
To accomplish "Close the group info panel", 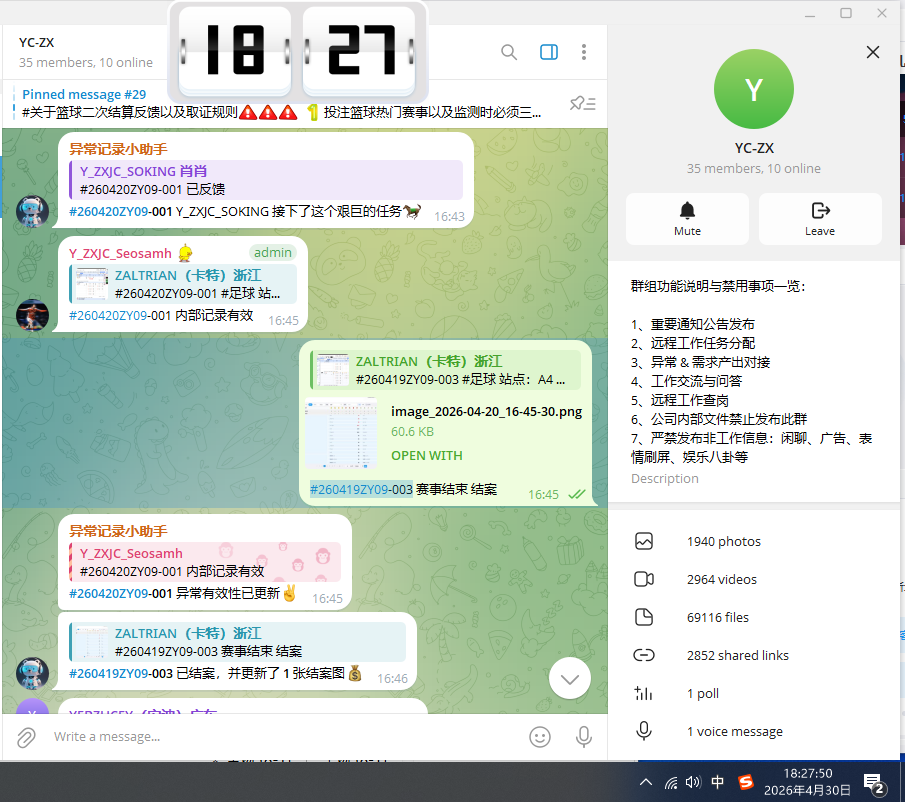I will click(873, 53).
